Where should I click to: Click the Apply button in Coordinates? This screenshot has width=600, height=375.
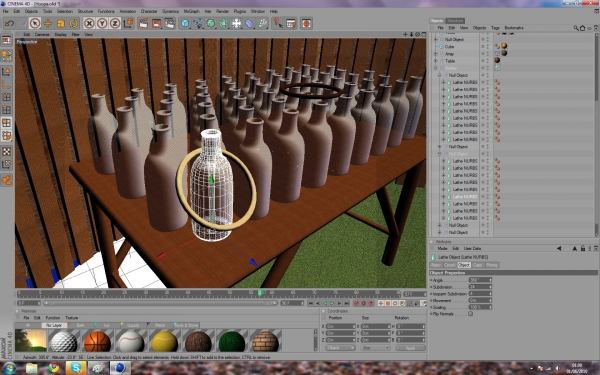pos(411,348)
